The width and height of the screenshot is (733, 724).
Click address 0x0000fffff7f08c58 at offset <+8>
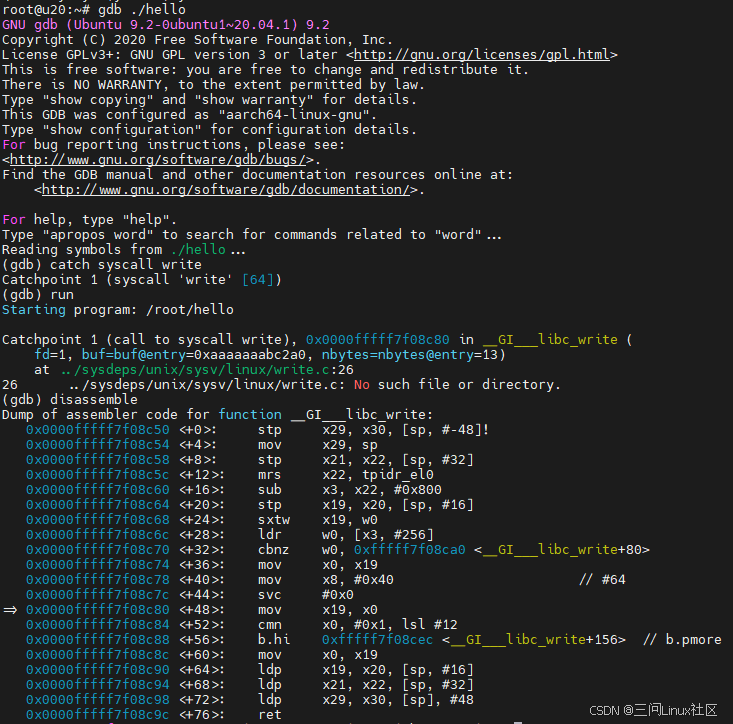pyautogui.click(x=98, y=459)
